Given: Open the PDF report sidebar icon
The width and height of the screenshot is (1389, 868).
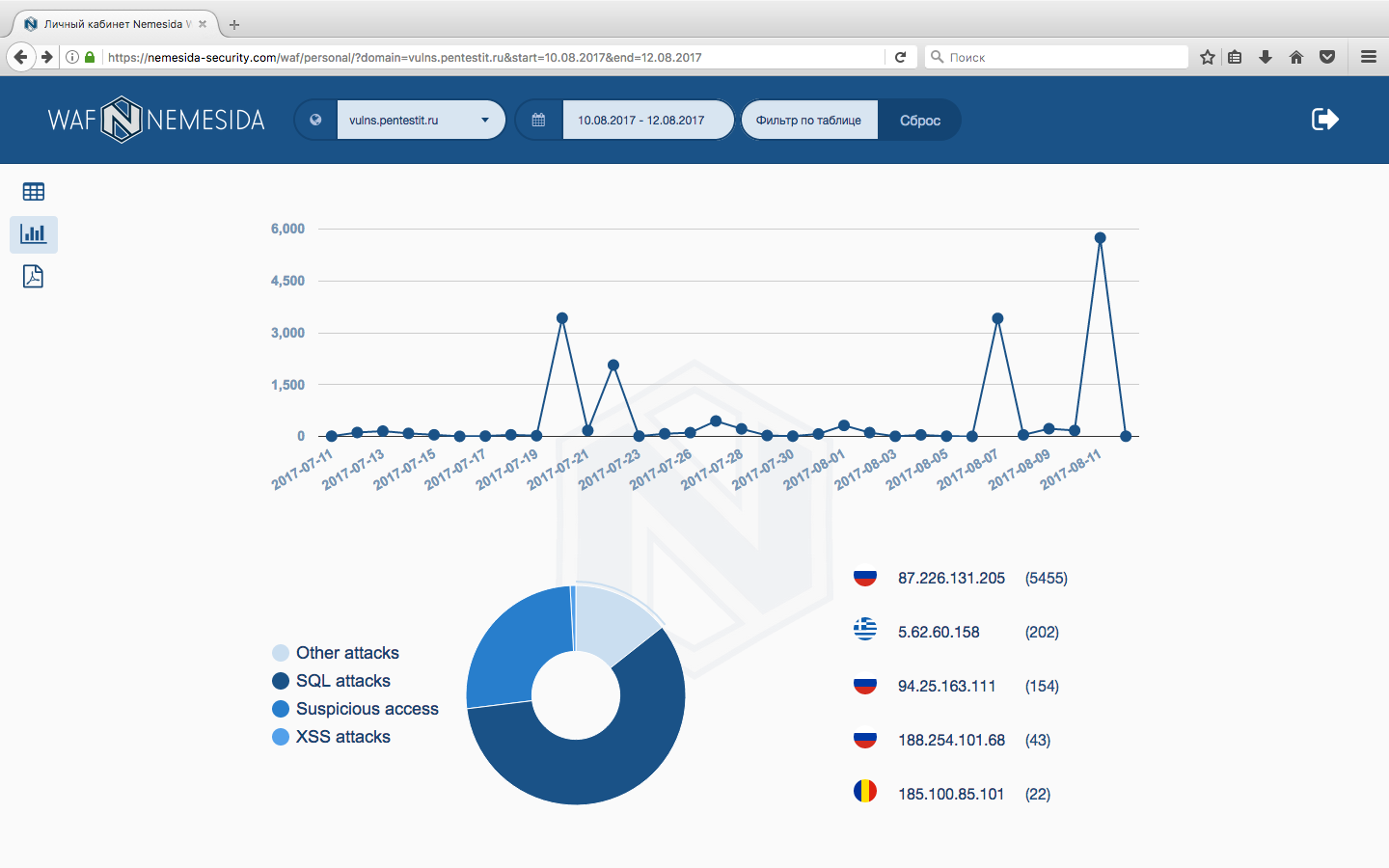Looking at the screenshot, I should click(x=34, y=277).
